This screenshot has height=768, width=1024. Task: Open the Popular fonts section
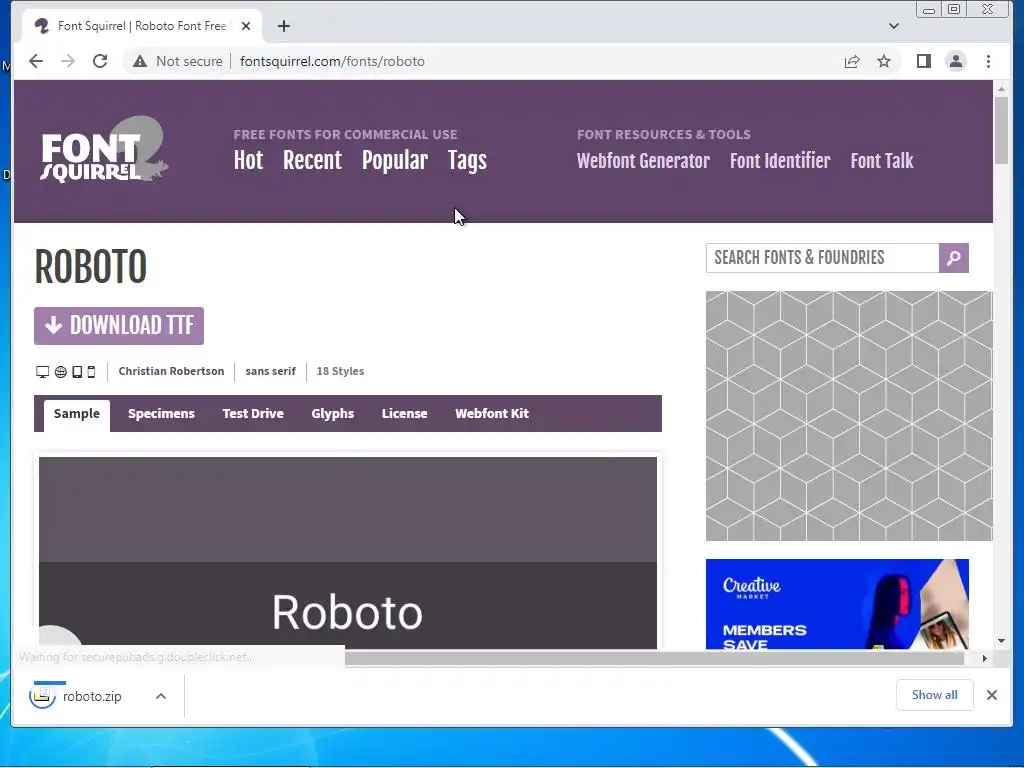[395, 161]
